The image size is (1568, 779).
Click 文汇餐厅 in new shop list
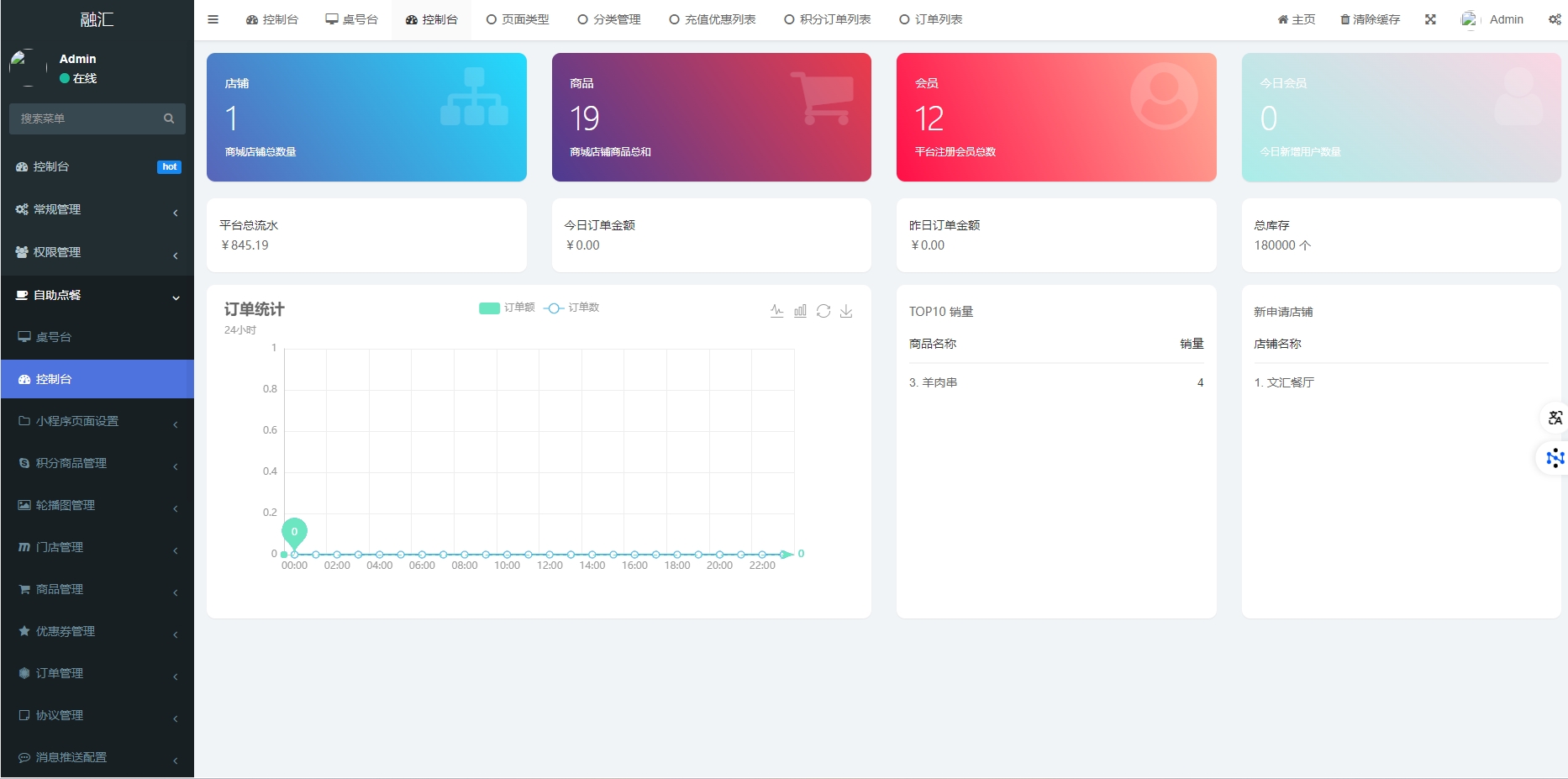(x=1284, y=382)
